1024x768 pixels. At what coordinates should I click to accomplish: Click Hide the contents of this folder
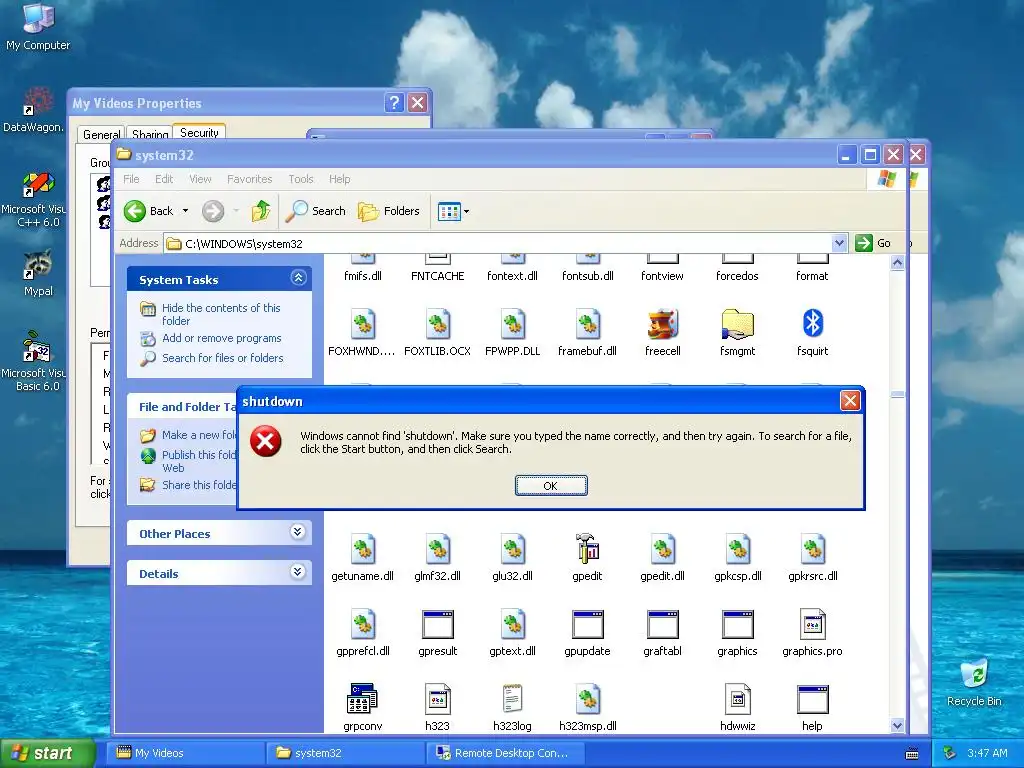pos(221,314)
